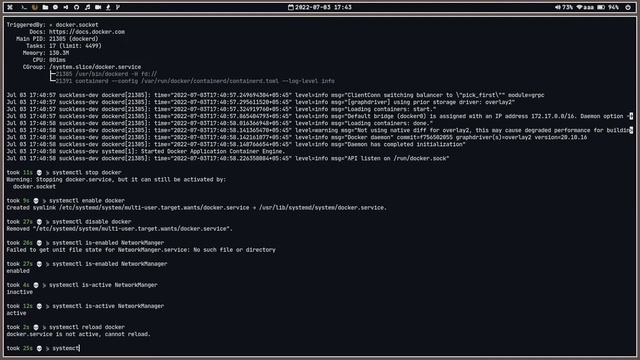The height and width of the screenshot is (360, 640).
Task: Click the 'enabled' output line
Action: 18,271
